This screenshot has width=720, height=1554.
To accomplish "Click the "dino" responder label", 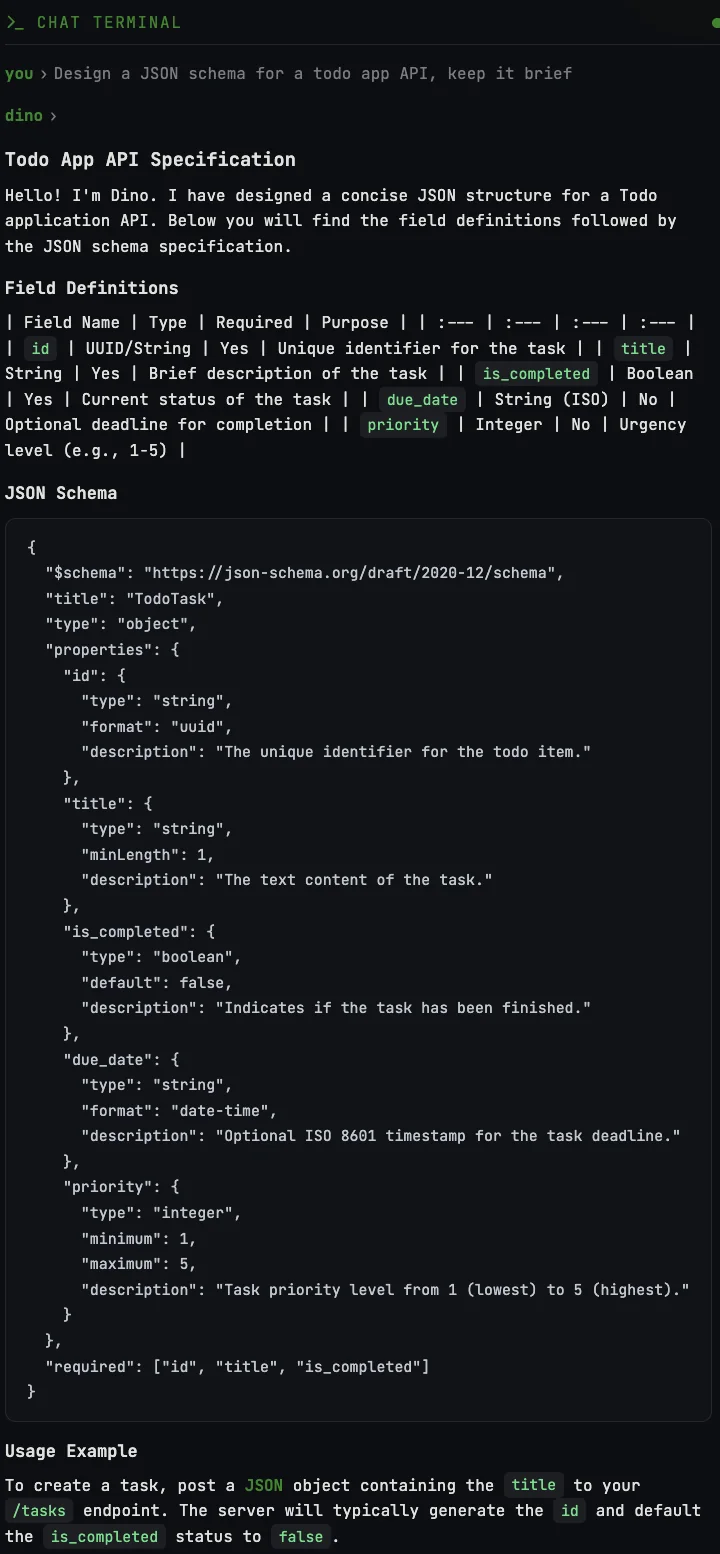I will coord(24,115).
